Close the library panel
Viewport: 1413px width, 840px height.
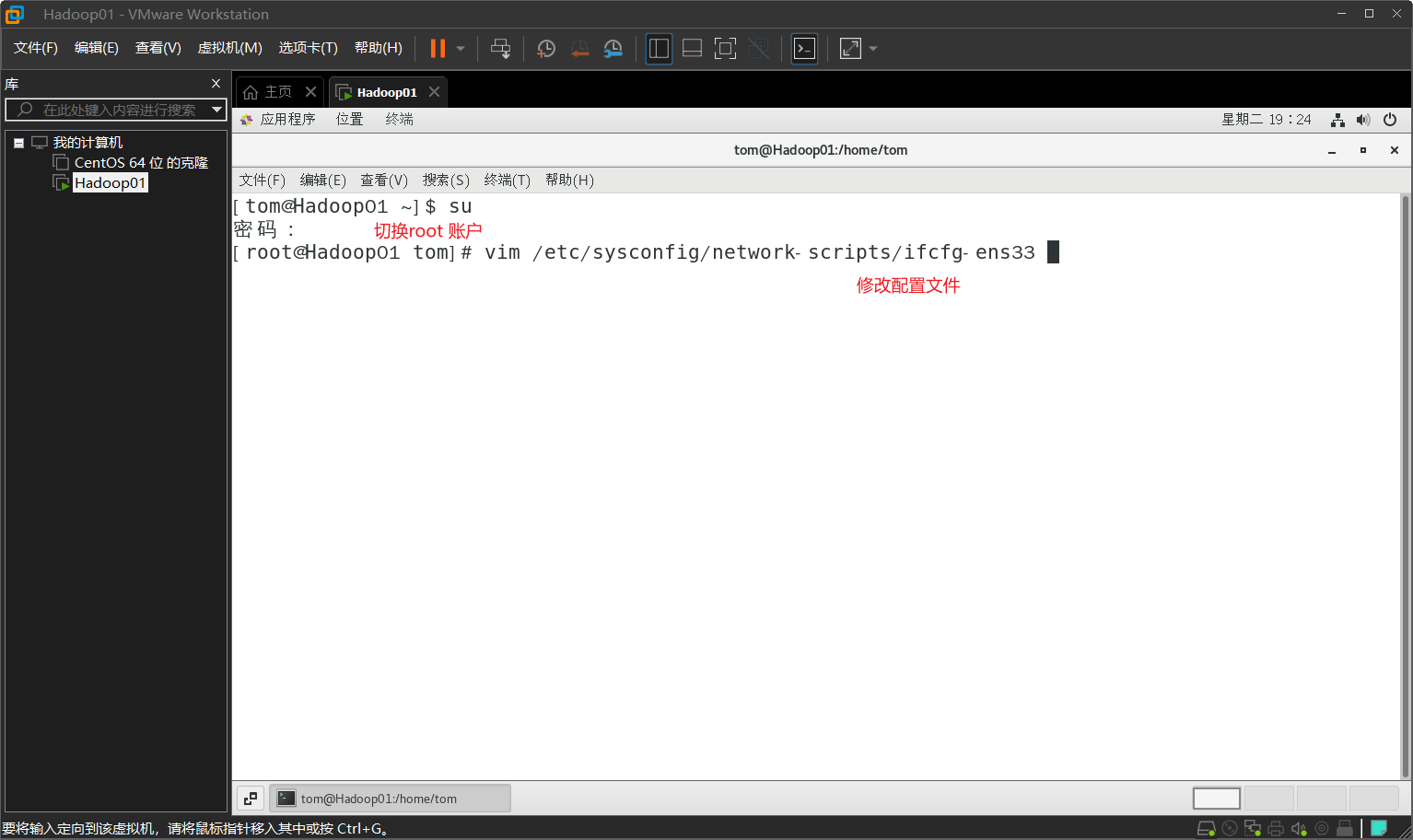216,84
